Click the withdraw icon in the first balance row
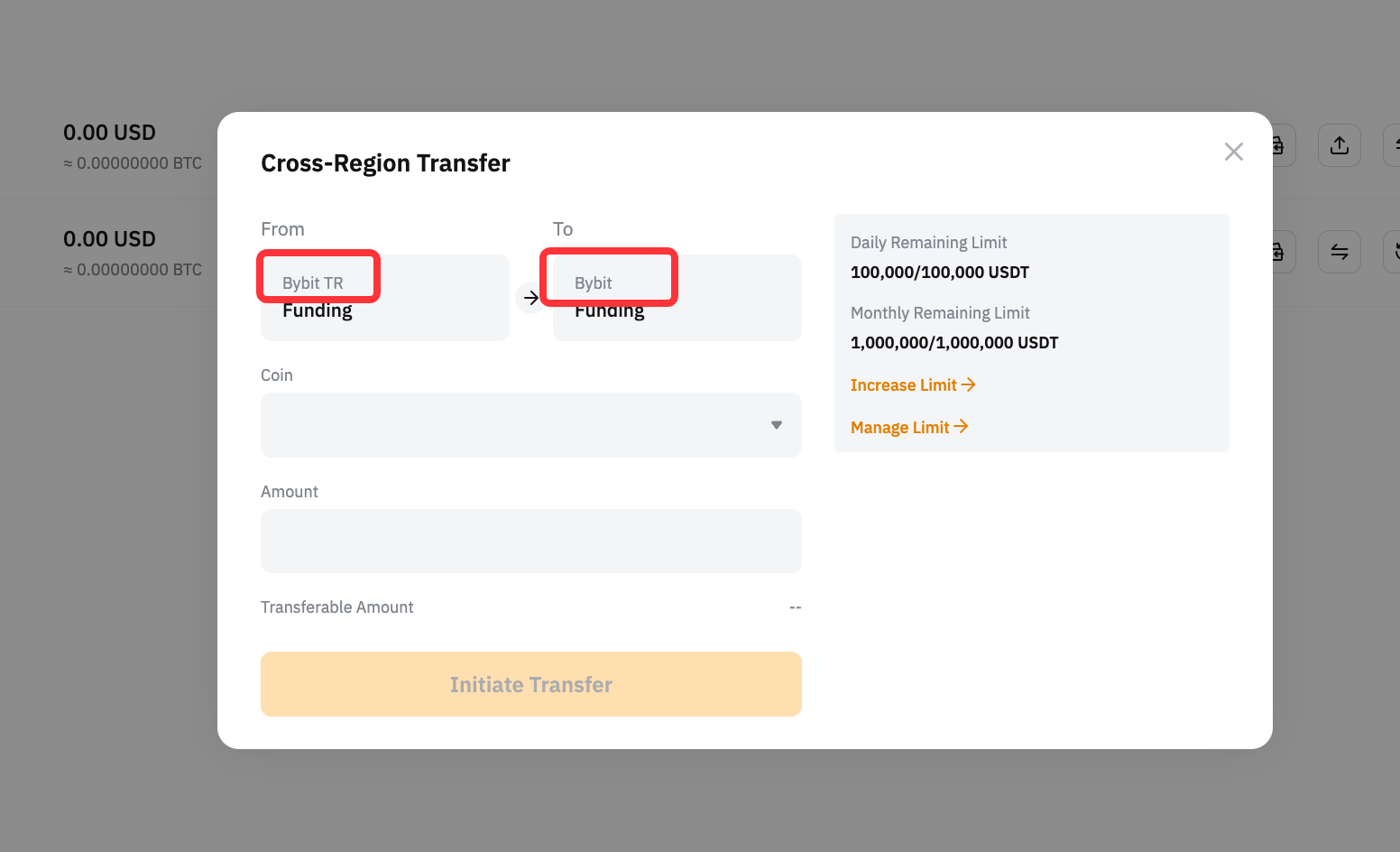The image size is (1400, 852). point(1339,145)
